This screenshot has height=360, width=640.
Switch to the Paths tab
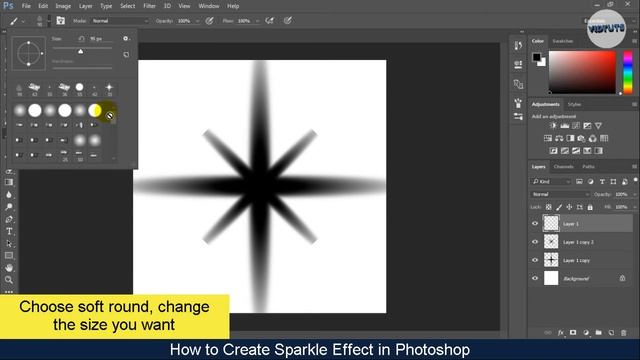[588, 167]
